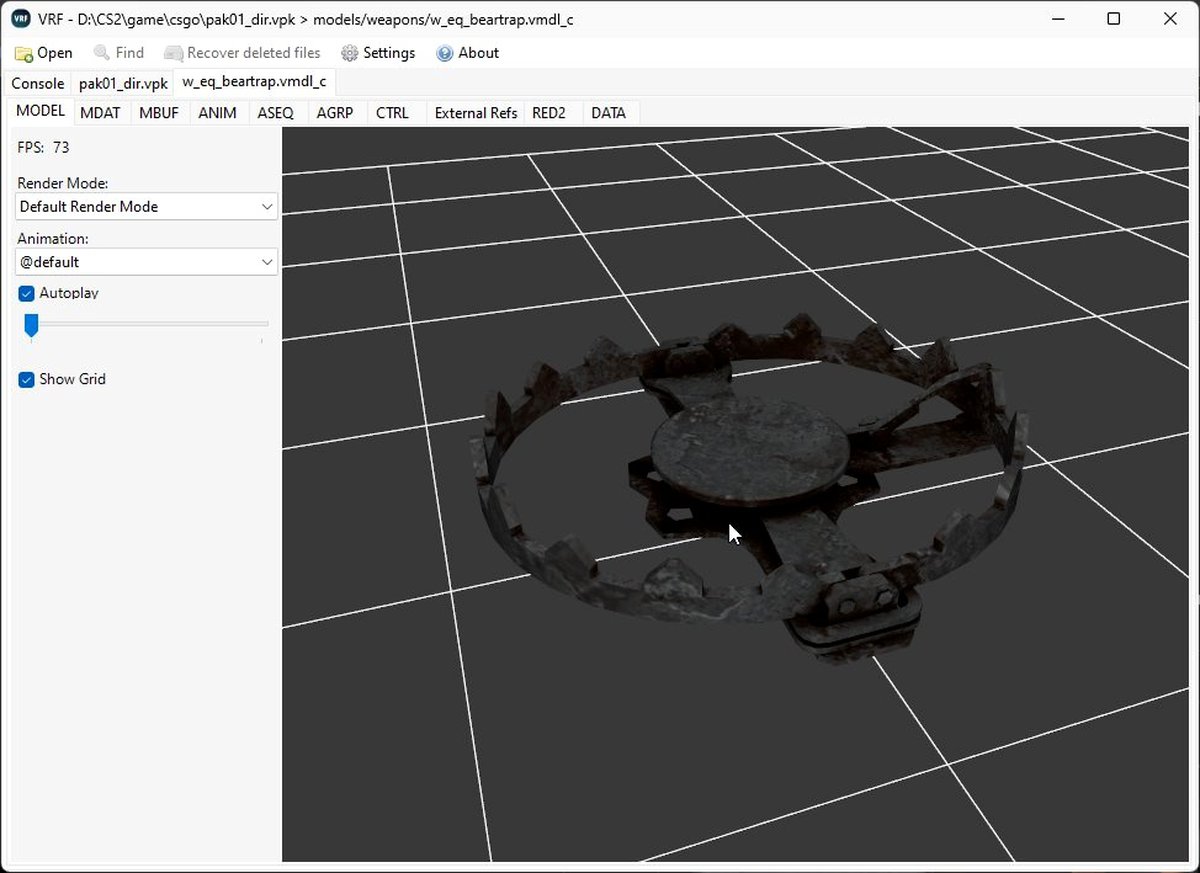Disable the Autoplay checkbox
This screenshot has height=873, width=1200.
coord(27,294)
